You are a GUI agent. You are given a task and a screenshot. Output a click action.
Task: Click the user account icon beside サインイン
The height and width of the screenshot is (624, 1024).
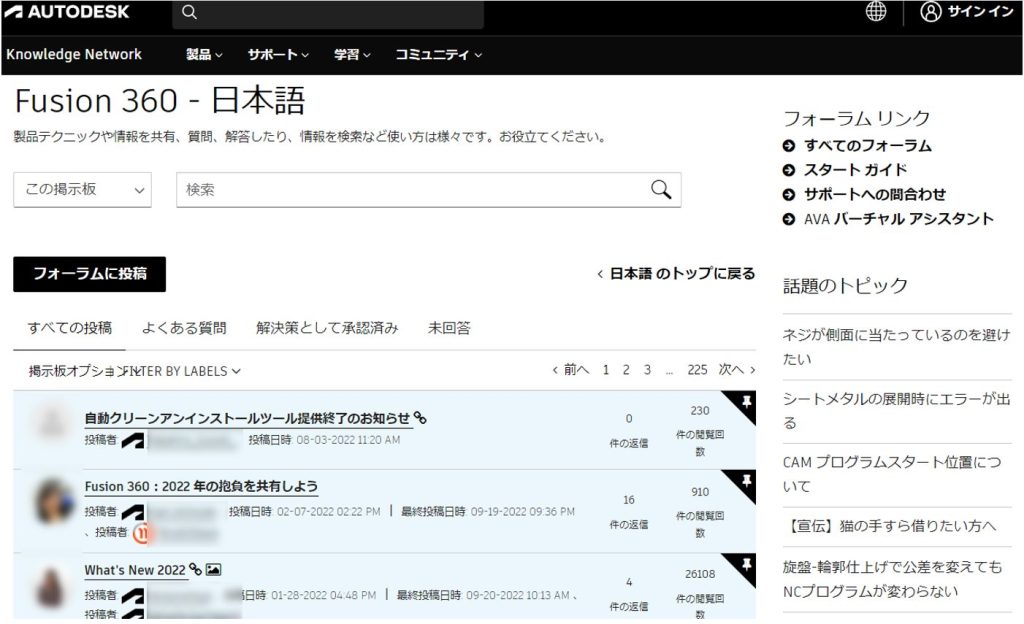click(931, 11)
